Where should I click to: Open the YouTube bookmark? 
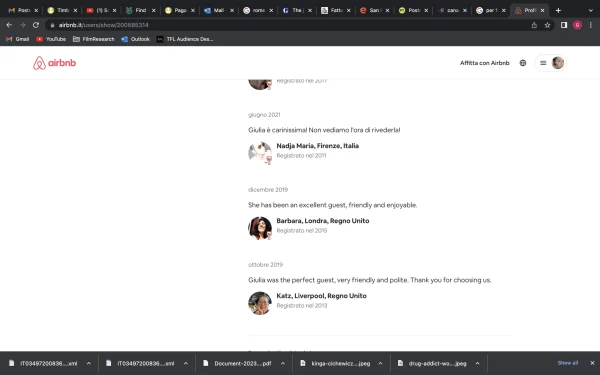[51, 39]
